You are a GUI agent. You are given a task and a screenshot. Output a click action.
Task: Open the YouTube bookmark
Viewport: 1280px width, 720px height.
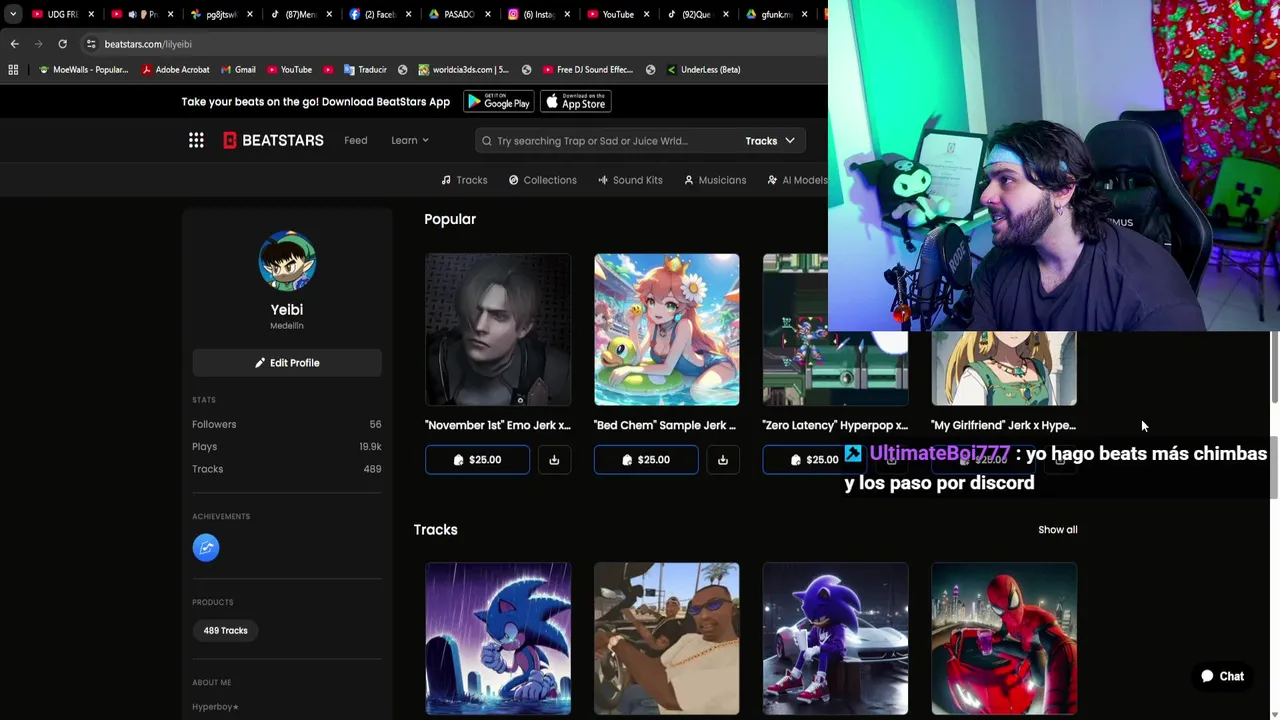(x=289, y=70)
